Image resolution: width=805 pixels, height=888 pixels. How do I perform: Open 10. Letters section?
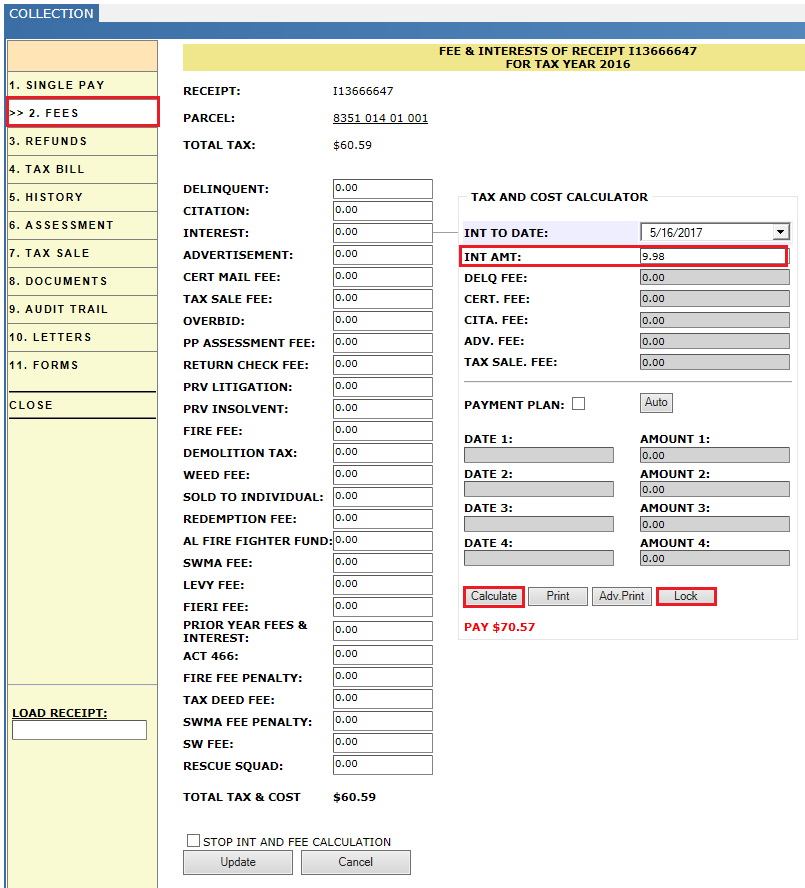click(x=82, y=337)
